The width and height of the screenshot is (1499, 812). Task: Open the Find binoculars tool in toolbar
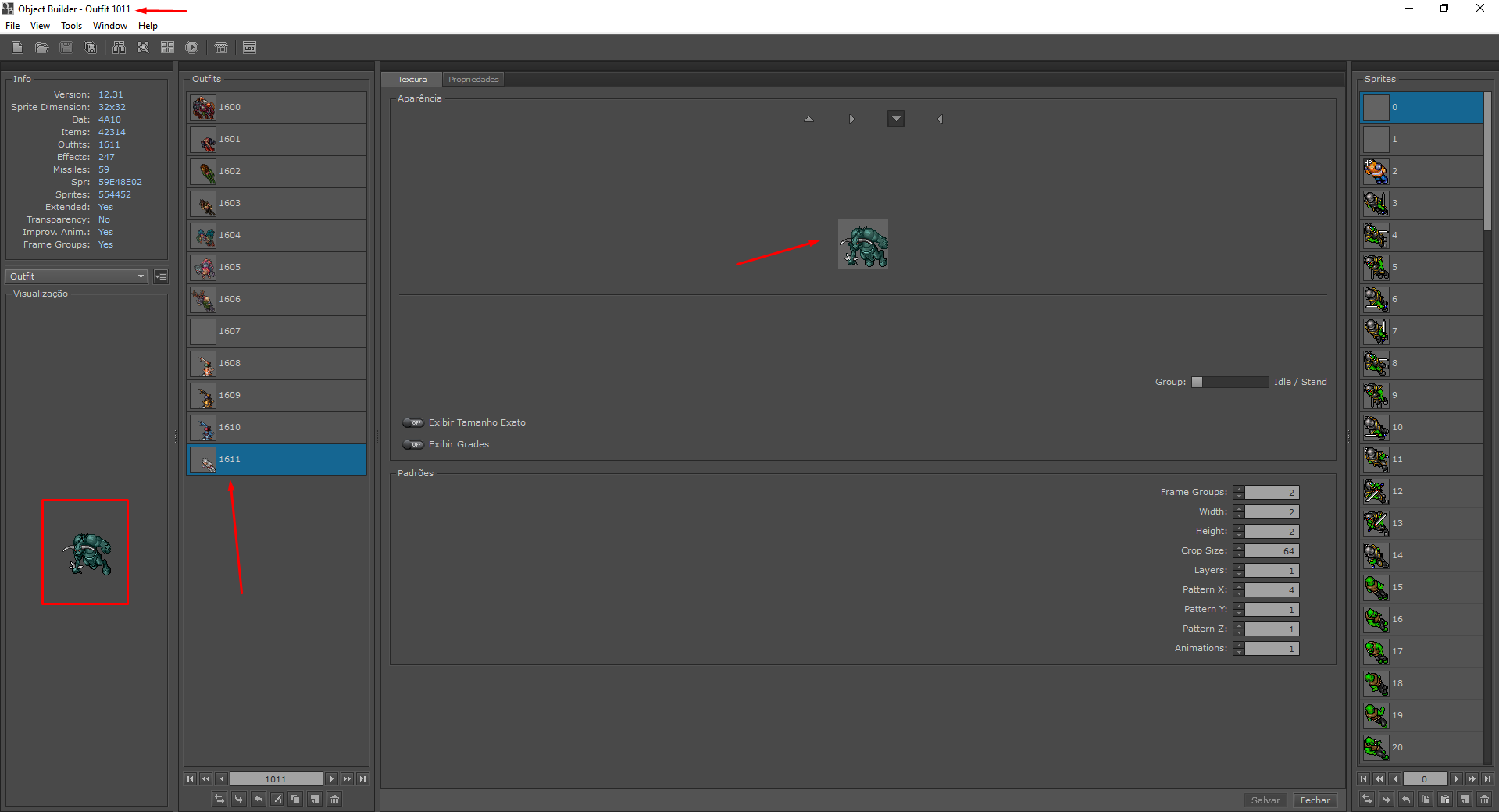(x=119, y=48)
